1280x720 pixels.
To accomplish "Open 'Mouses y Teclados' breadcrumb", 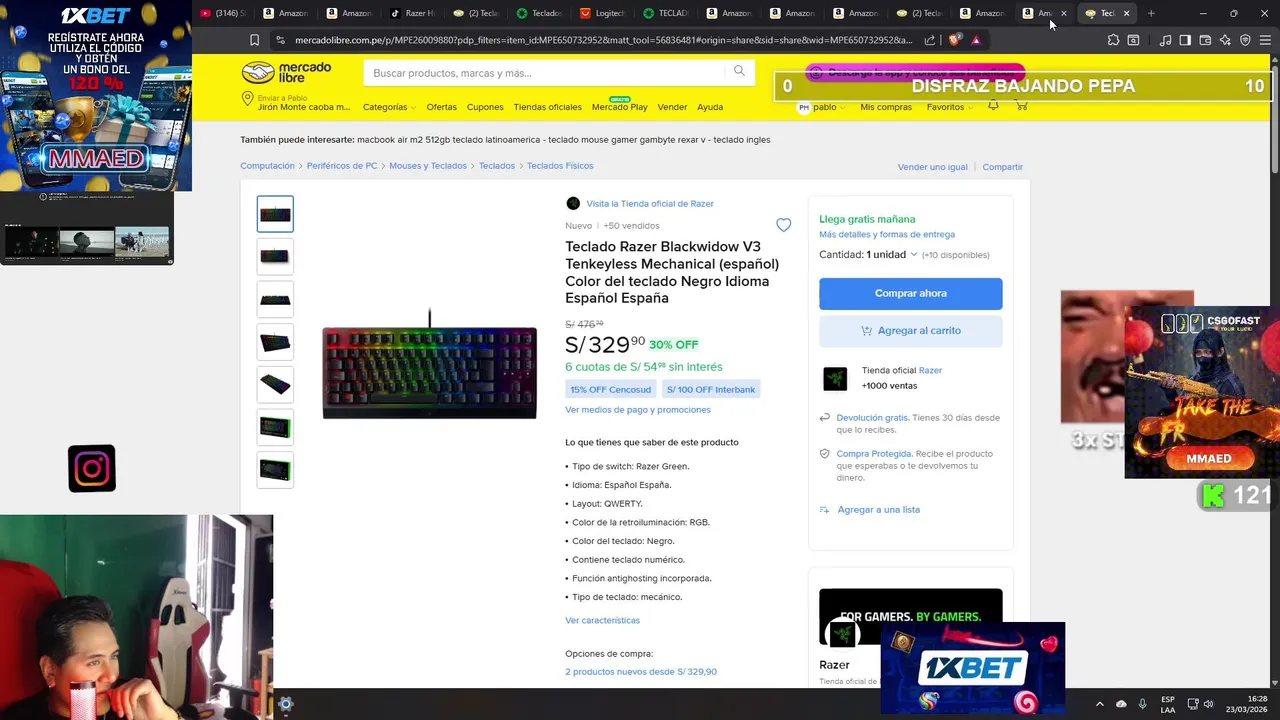I will click(428, 166).
